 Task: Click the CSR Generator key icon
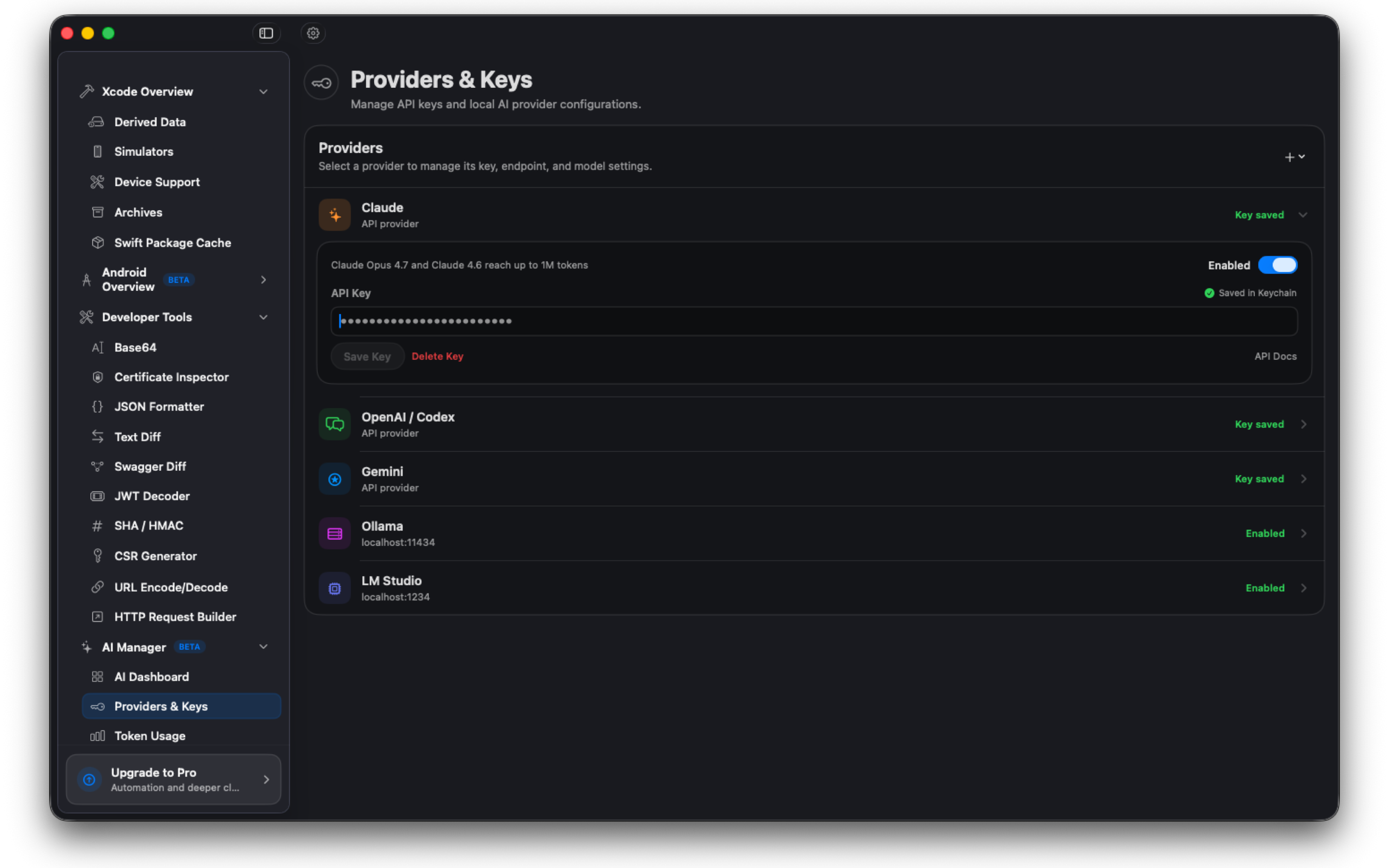coord(97,556)
